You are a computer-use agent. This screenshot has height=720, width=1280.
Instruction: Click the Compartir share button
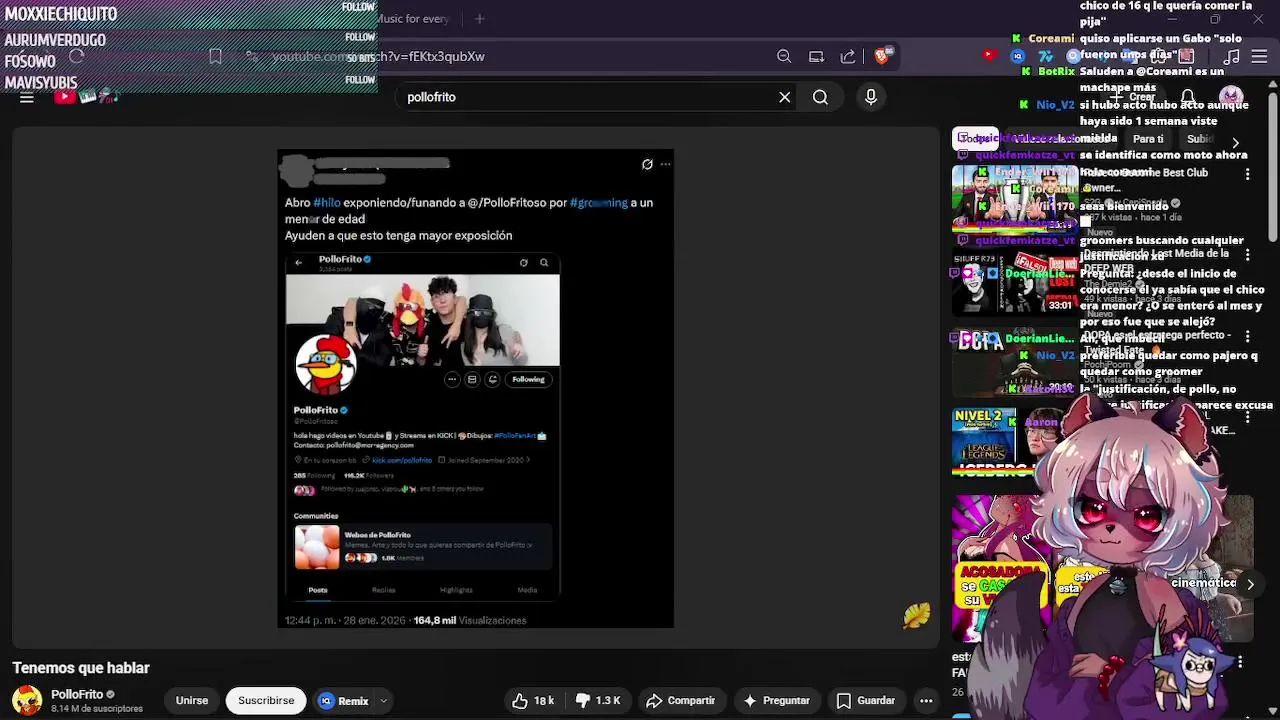680,701
